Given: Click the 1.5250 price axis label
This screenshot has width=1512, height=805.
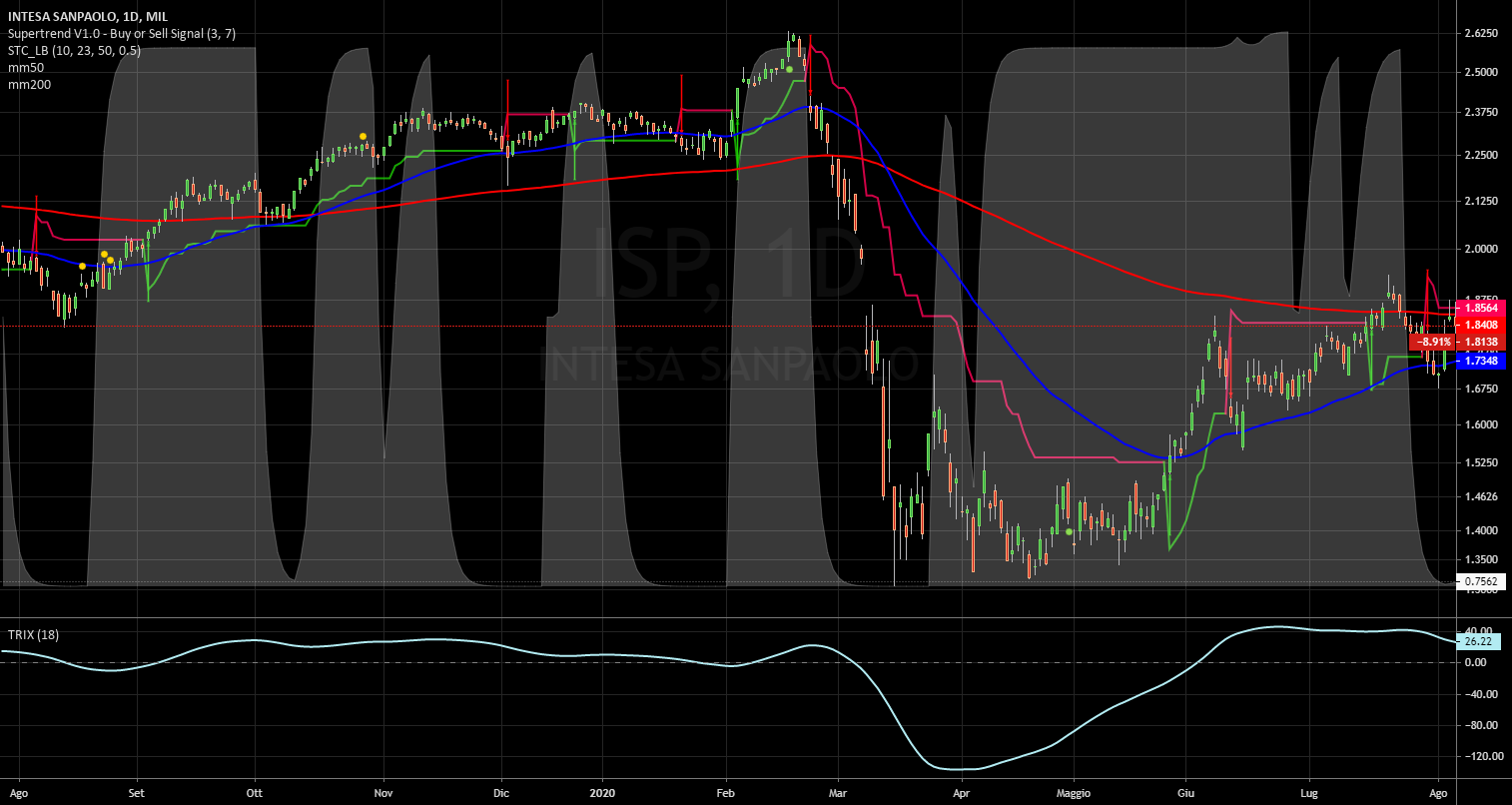Looking at the screenshot, I should [1480, 463].
